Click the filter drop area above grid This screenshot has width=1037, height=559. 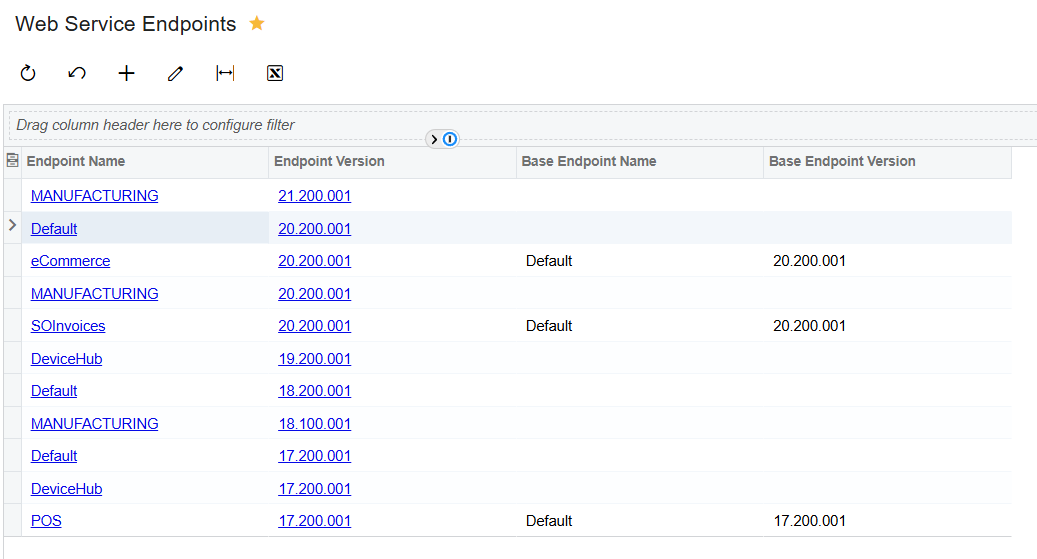(156, 125)
